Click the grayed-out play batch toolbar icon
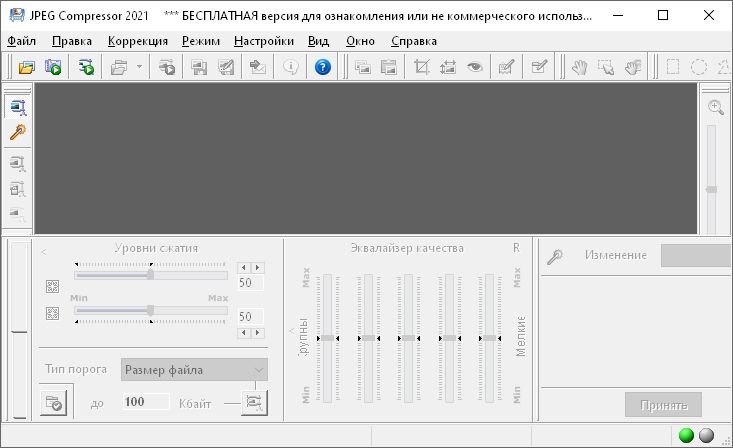Screen dimensions: 733x448 167,67
